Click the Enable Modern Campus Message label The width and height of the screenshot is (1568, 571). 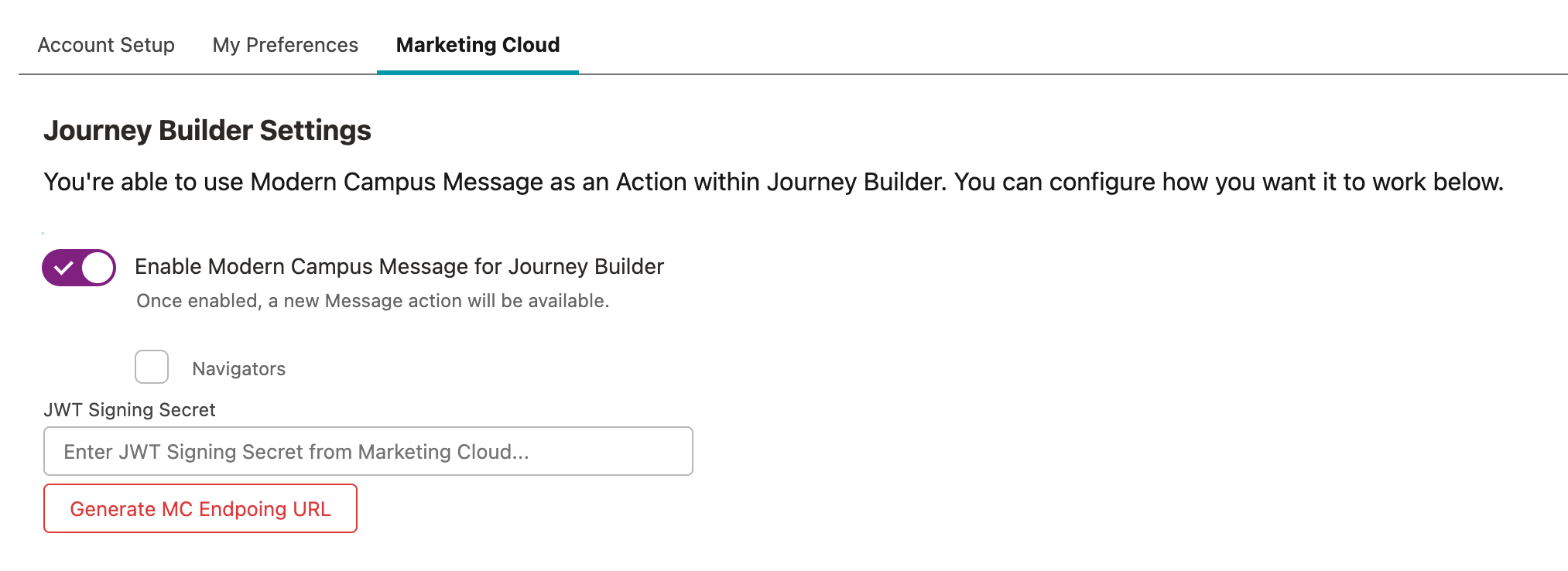click(x=399, y=266)
